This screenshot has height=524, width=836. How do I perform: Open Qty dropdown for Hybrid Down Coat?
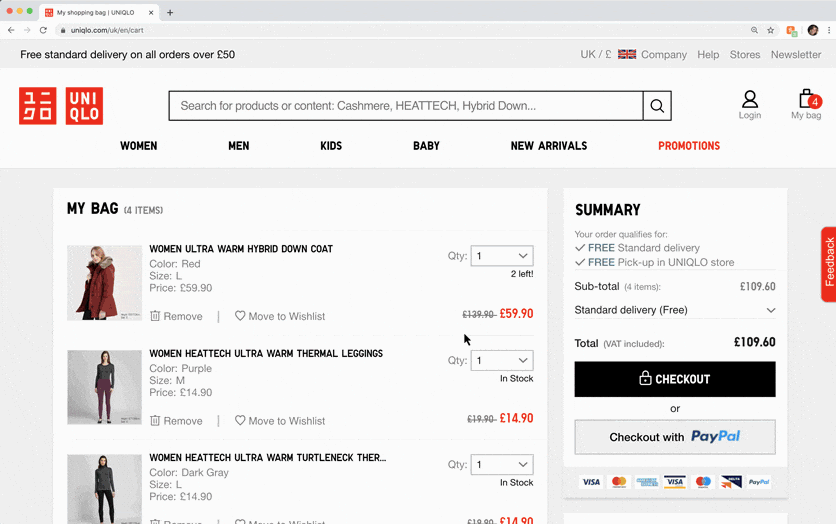pos(502,256)
